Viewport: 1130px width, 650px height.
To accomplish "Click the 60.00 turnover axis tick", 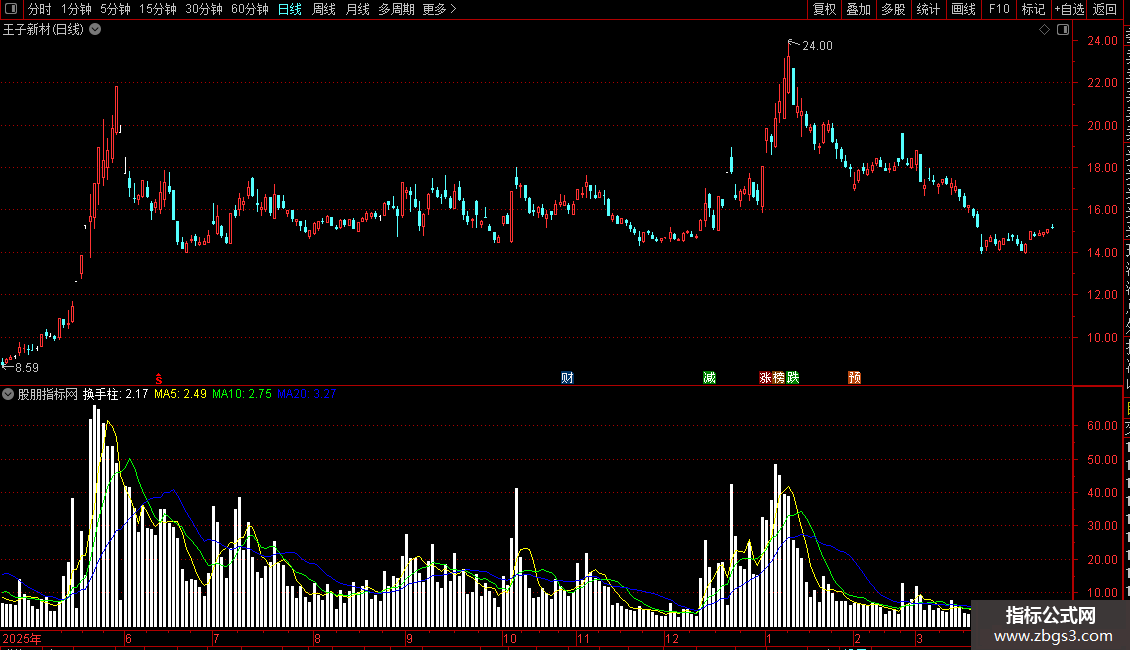I will pyautogui.click(x=1103, y=426).
